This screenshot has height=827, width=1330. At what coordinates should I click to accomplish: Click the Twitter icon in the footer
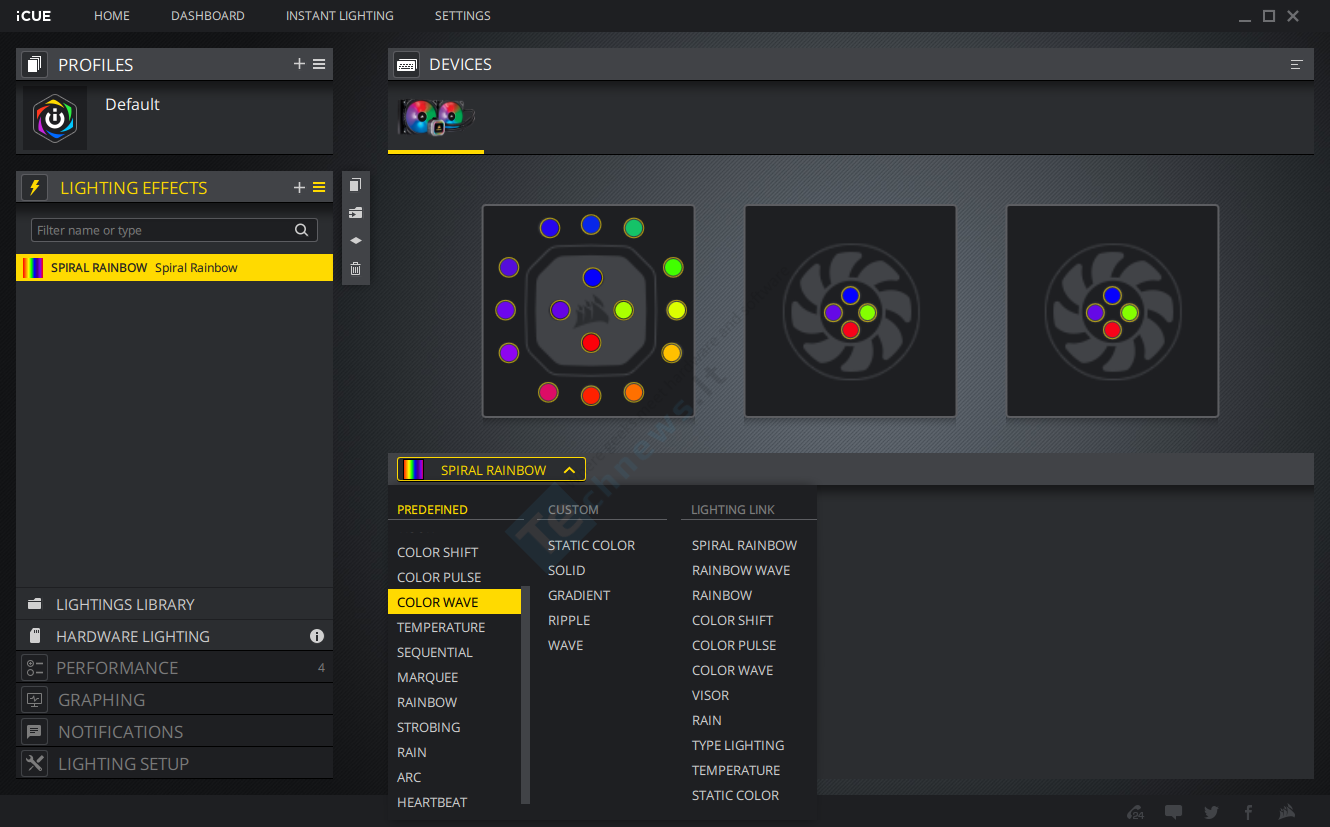coord(1211,812)
